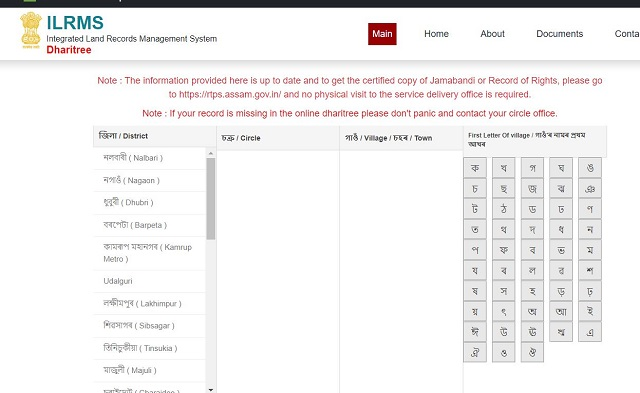Screen dimensions: 640x393
Task: Filter by letter ৰ
Action: click(x=504, y=270)
